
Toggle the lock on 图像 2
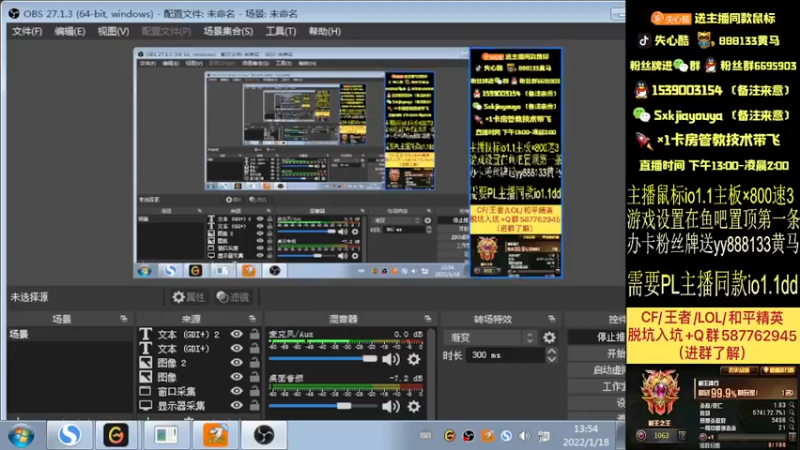(x=254, y=363)
